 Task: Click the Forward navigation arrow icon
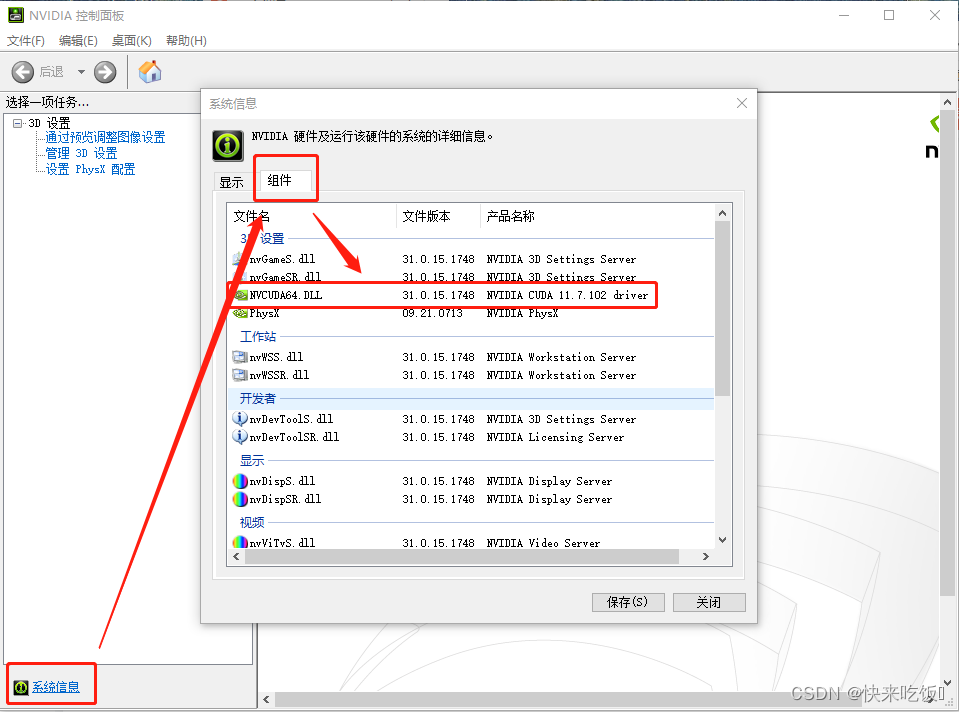104,71
